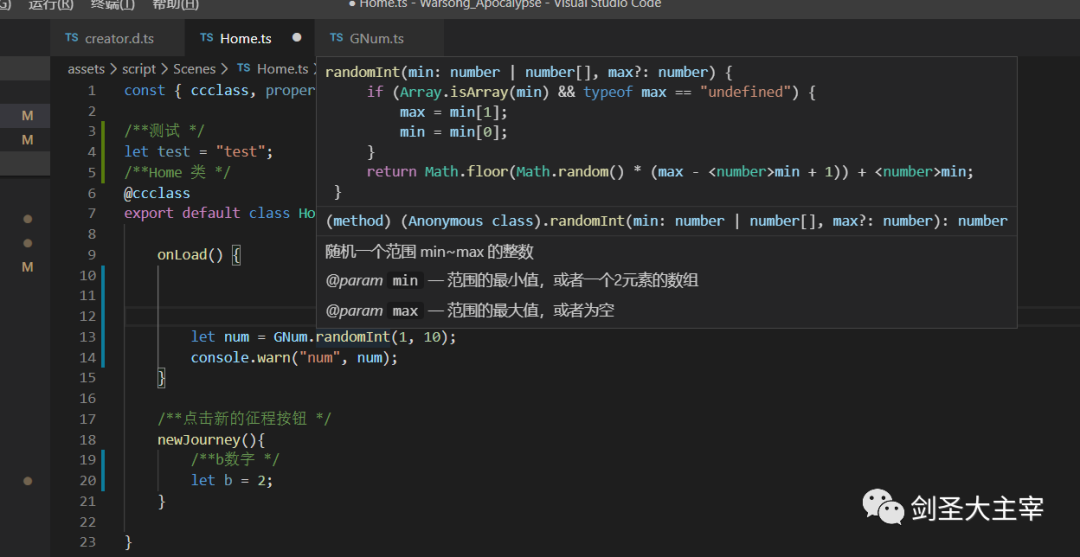This screenshot has height=557, width=1080.
Task: Click the '@param min' documentation row
Action: point(512,281)
